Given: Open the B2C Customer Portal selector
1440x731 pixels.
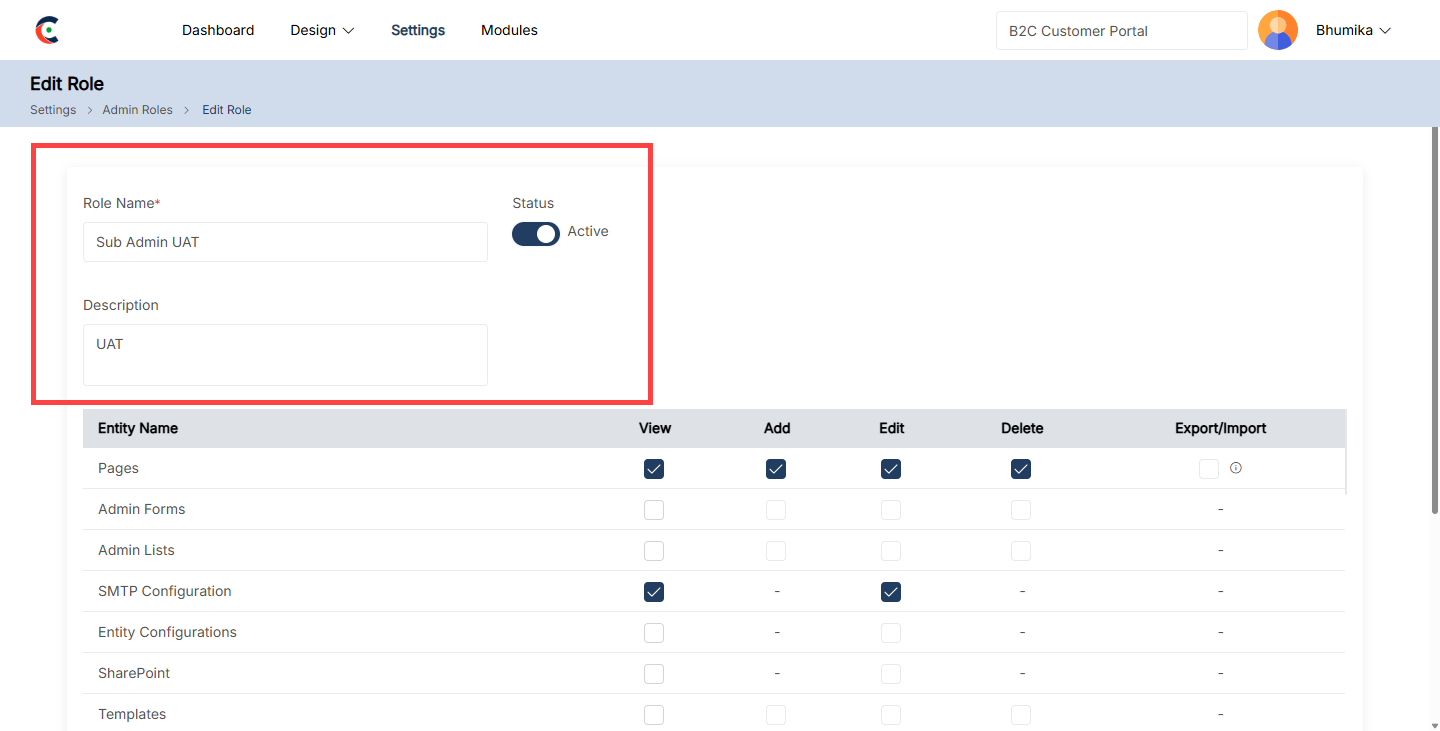Looking at the screenshot, I should pos(1121,31).
